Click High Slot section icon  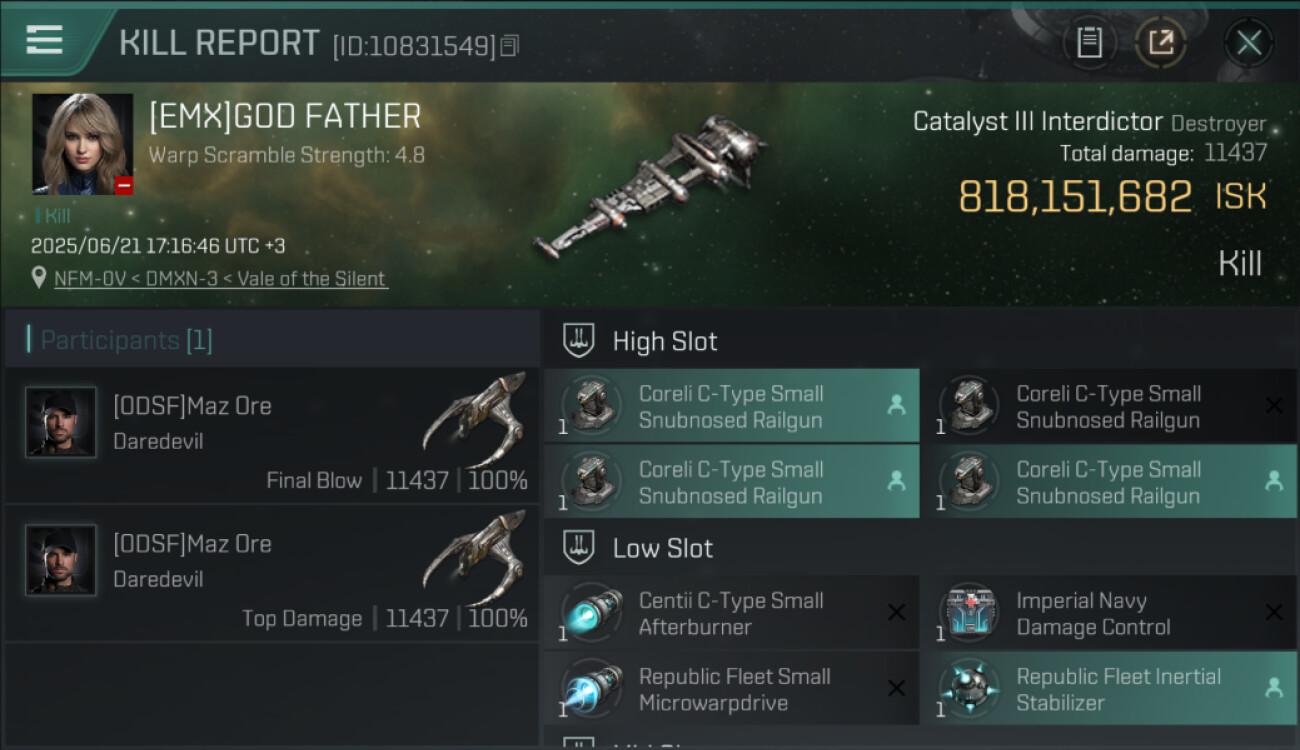pyautogui.click(x=579, y=341)
